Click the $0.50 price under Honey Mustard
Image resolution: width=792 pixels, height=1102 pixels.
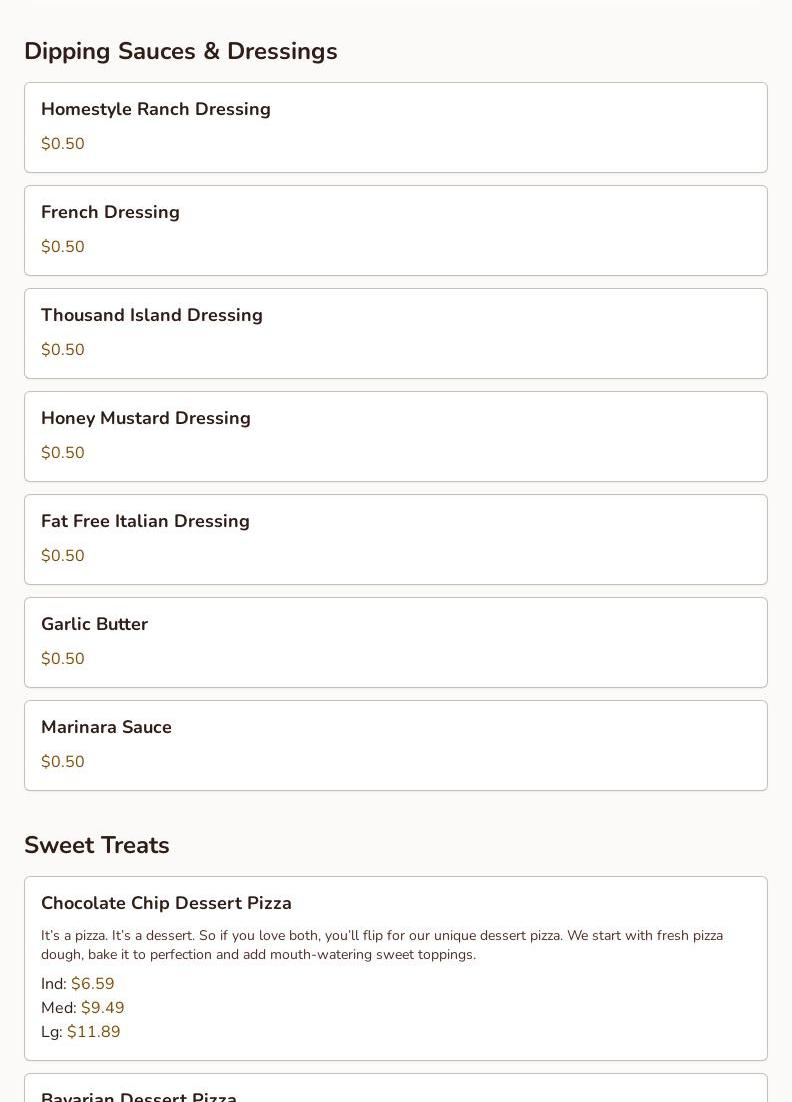[63, 453]
